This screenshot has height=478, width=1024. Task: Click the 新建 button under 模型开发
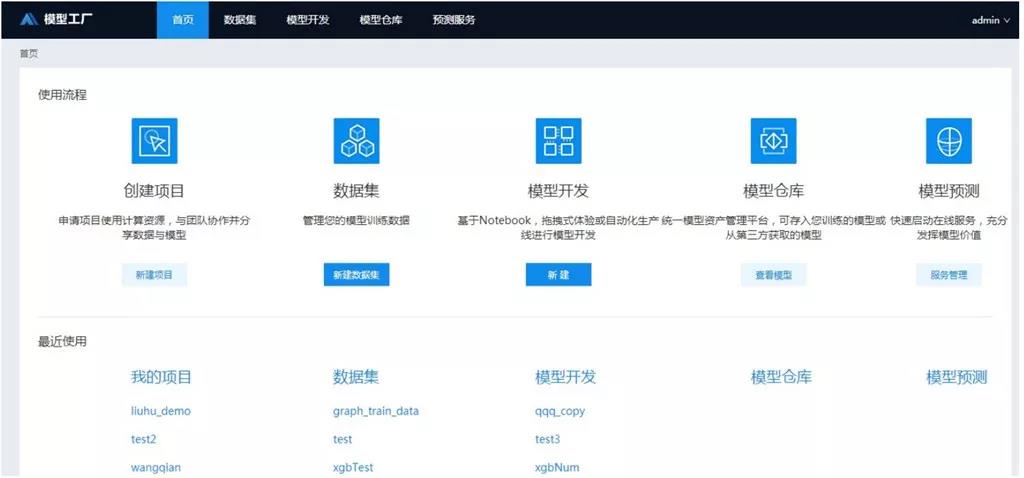click(558, 275)
